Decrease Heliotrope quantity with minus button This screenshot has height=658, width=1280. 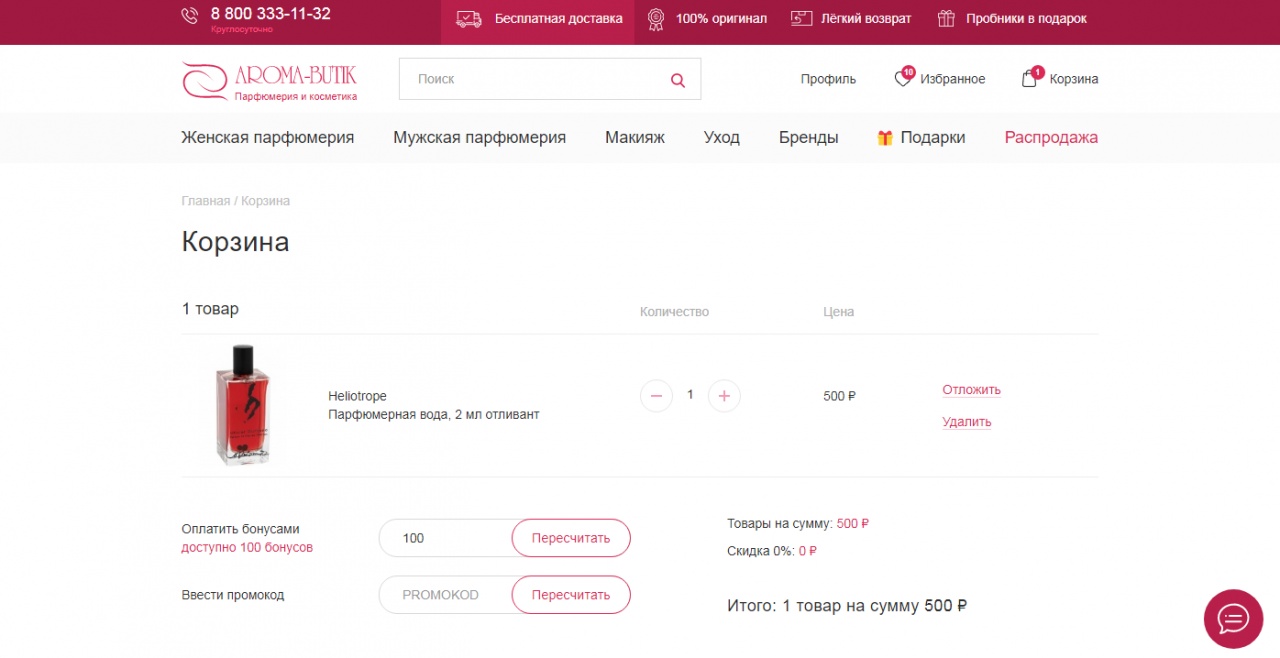coord(656,396)
